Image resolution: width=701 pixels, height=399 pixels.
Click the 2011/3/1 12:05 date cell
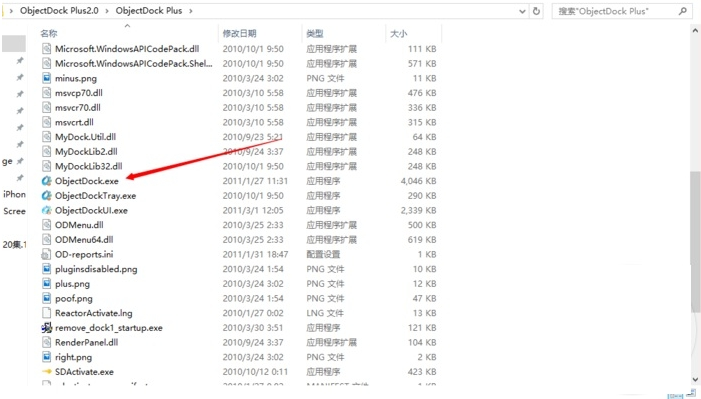click(x=253, y=210)
